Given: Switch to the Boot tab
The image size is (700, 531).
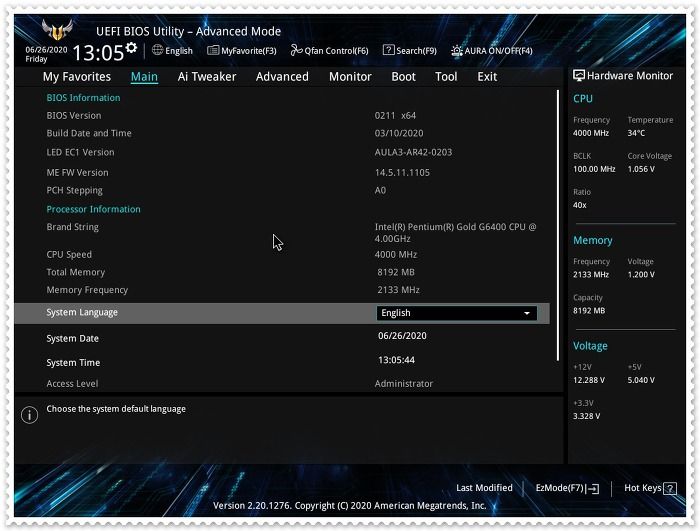Looking at the screenshot, I should (404, 77).
